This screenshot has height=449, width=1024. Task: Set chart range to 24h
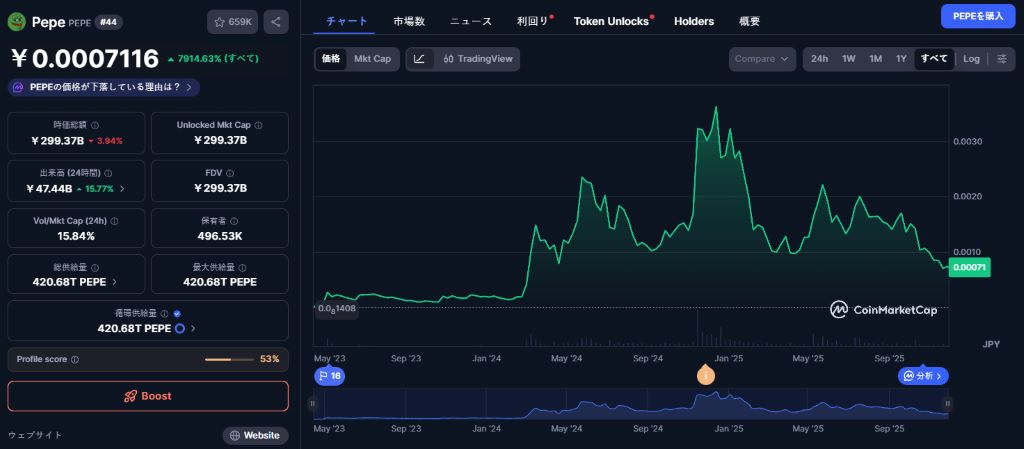click(x=820, y=59)
